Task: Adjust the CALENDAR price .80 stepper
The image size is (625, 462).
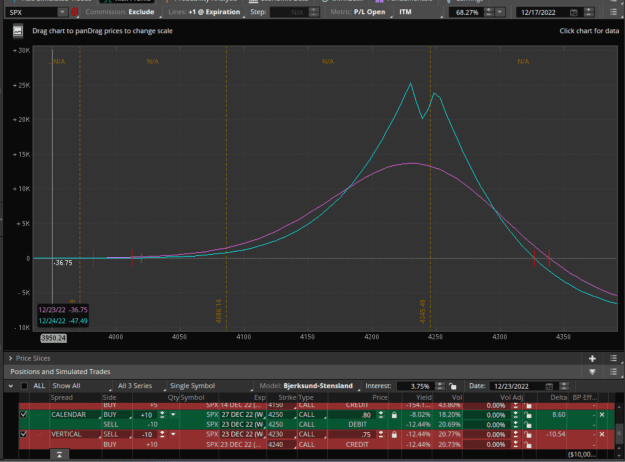Action: point(381,415)
